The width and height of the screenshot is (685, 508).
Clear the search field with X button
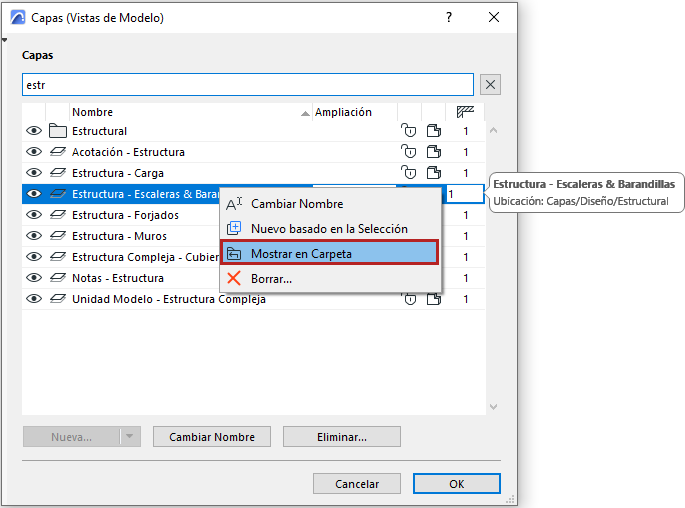point(490,84)
